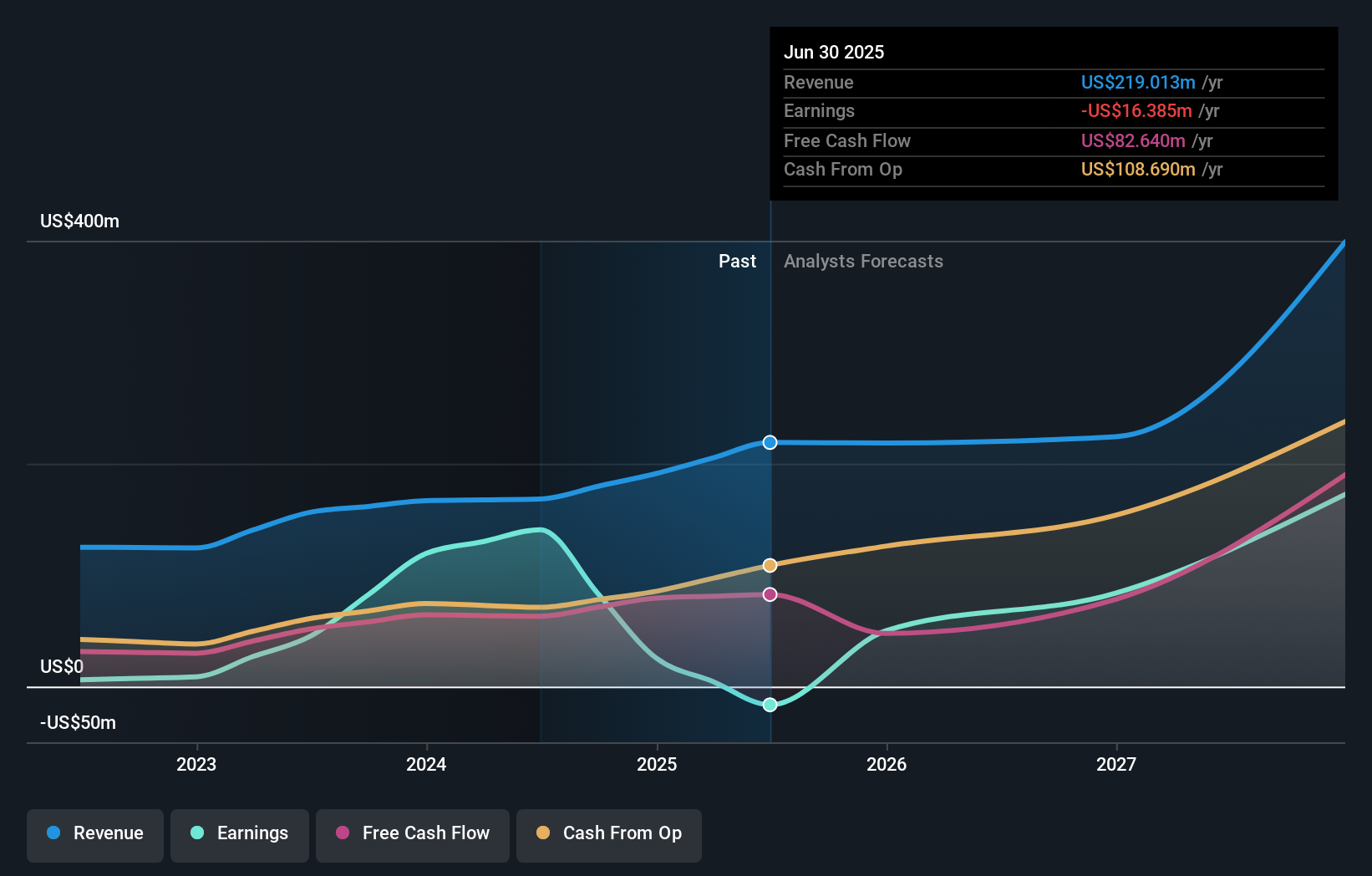Click the blue Revenue legend dot
Image resolution: width=1372 pixels, height=876 pixels.
tap(55, 833)
